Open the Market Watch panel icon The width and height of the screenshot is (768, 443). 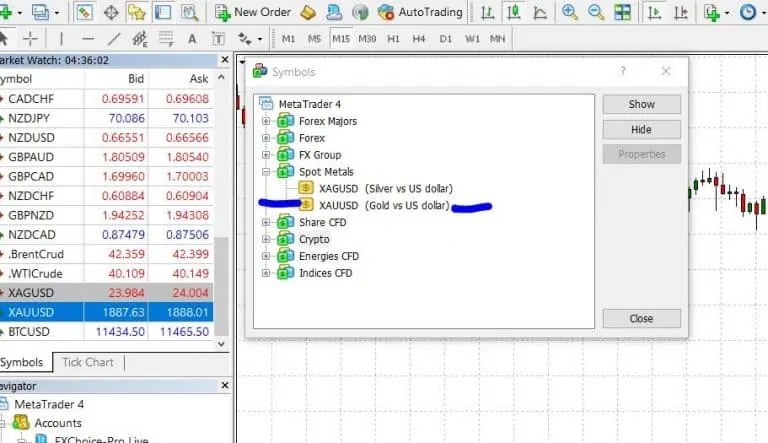(x=84, y=12)
